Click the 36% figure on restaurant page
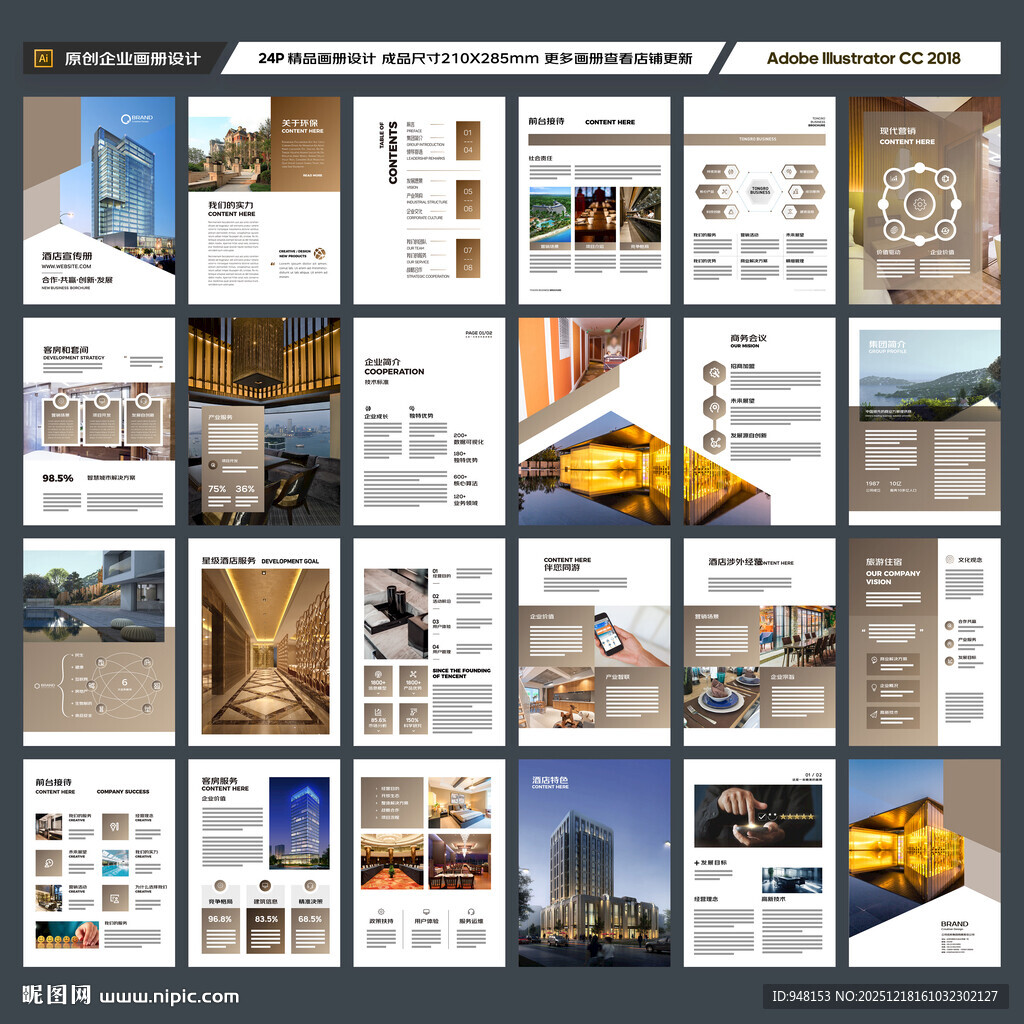The height and width of the screenshot is (1024, 1024). click(245, 488)
